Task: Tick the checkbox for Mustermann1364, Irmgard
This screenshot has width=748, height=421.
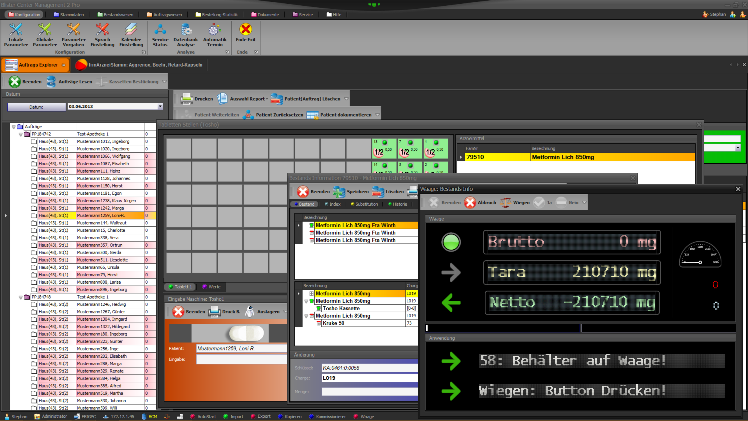Action: coord(34,319)
